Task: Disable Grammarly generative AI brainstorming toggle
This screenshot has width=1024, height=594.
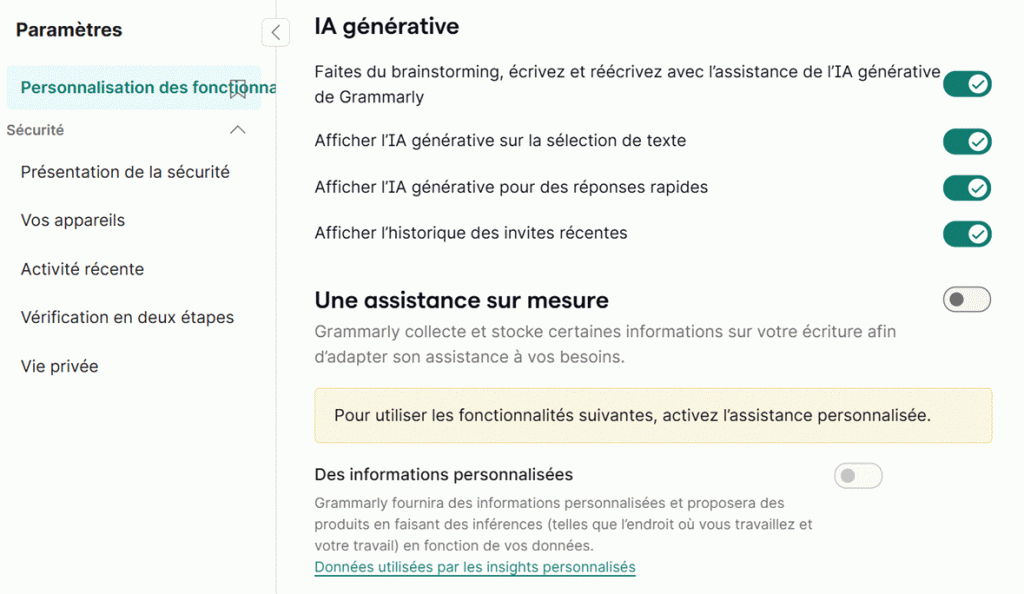Action: (966, 84)
